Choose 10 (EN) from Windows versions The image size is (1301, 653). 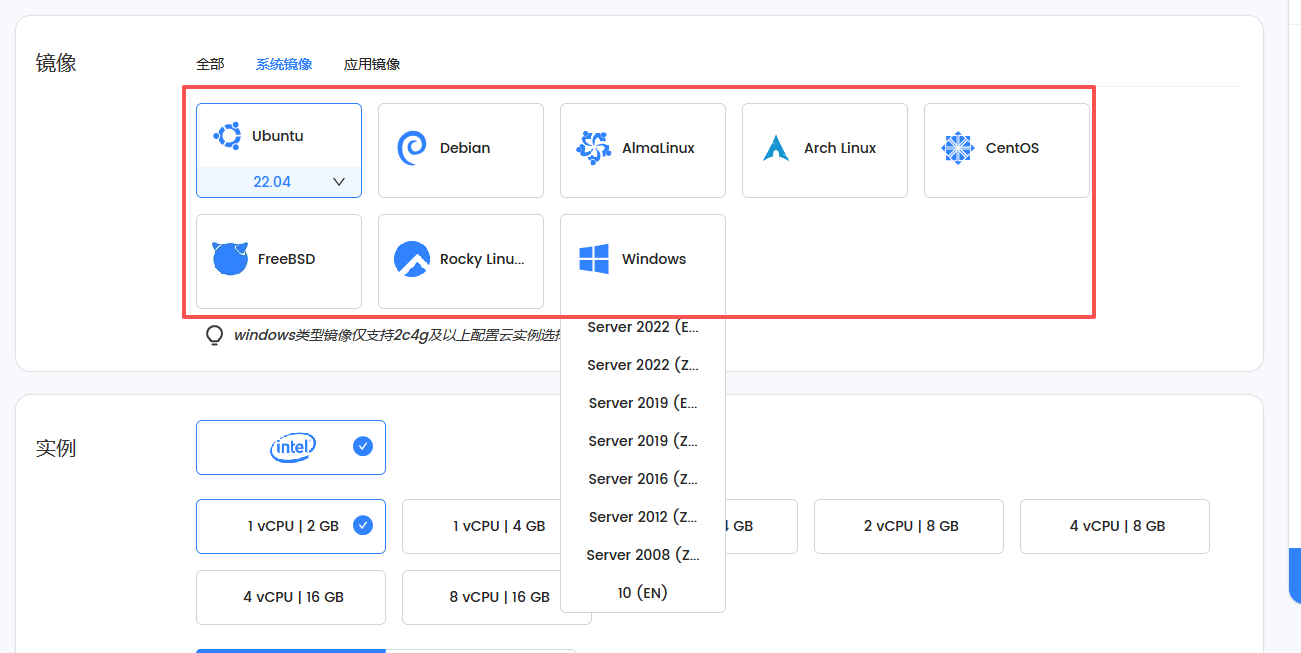pos(643,592)
